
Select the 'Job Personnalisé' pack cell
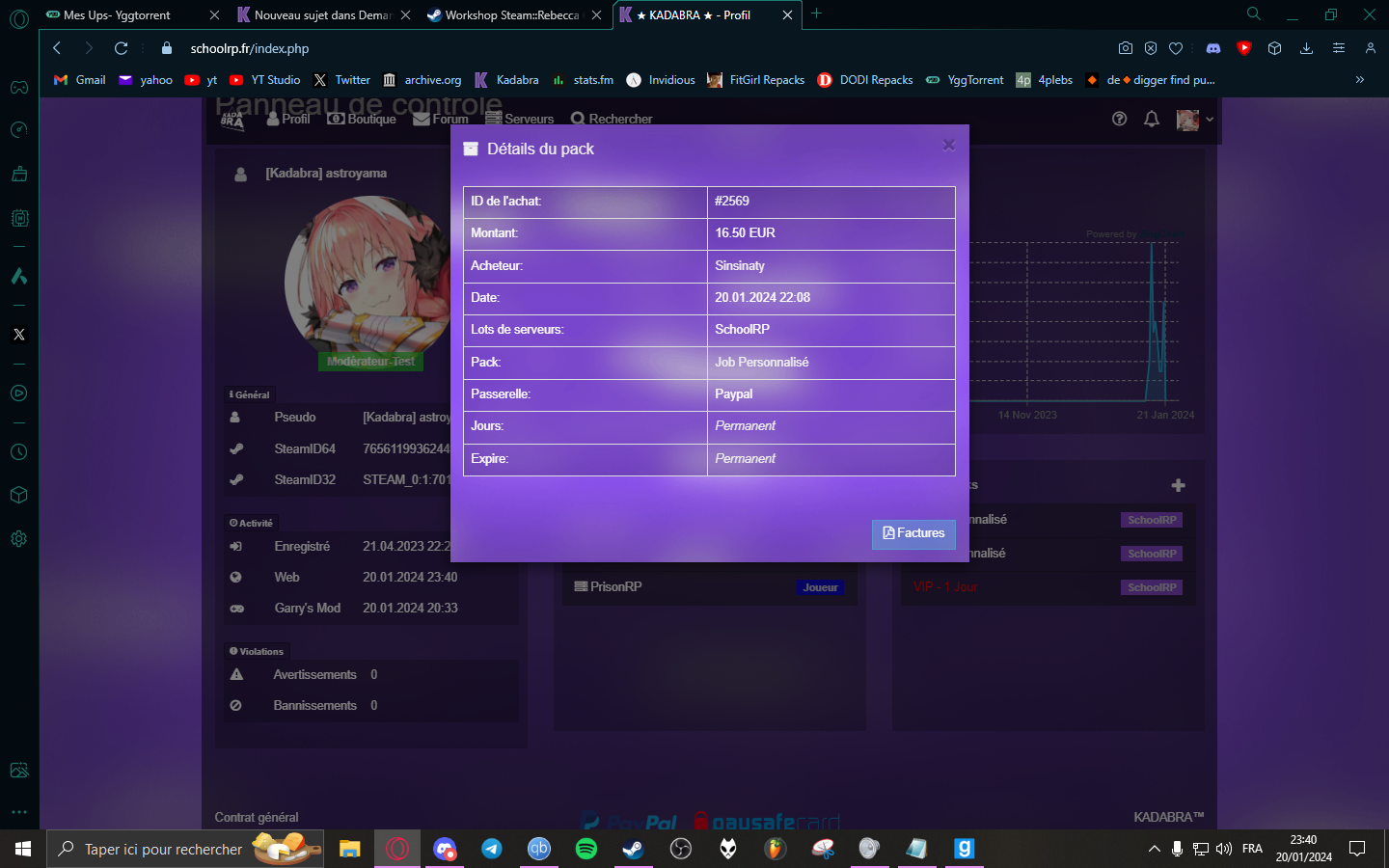tap(831, 363)
